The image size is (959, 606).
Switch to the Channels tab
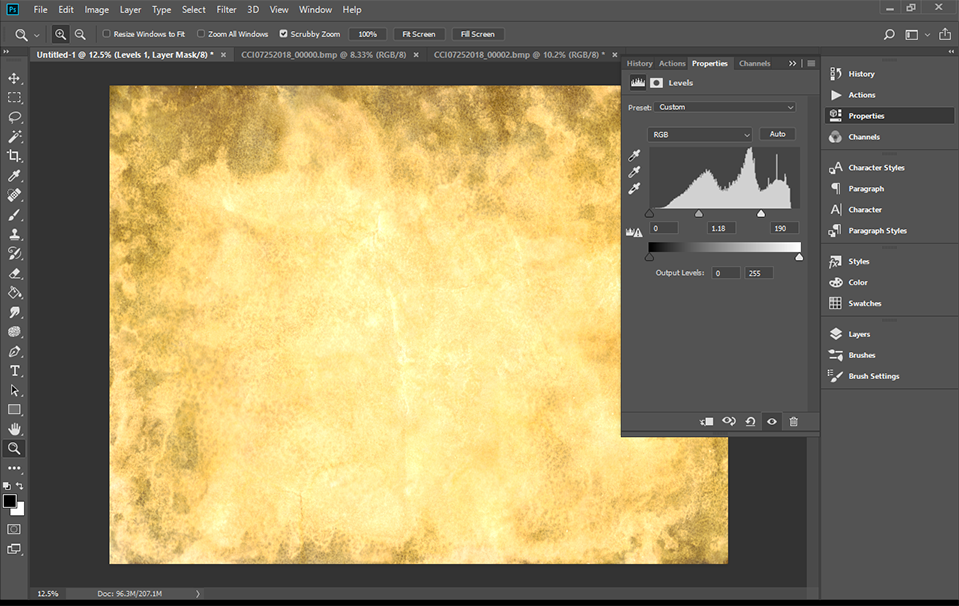754,63
